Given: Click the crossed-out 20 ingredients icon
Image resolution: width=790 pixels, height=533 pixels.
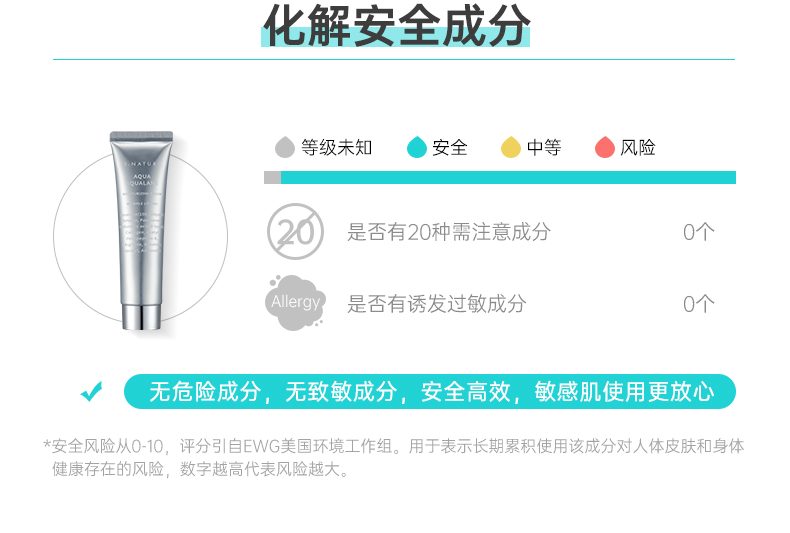Looking at the screenshot, I should click(x=295, y=232).
